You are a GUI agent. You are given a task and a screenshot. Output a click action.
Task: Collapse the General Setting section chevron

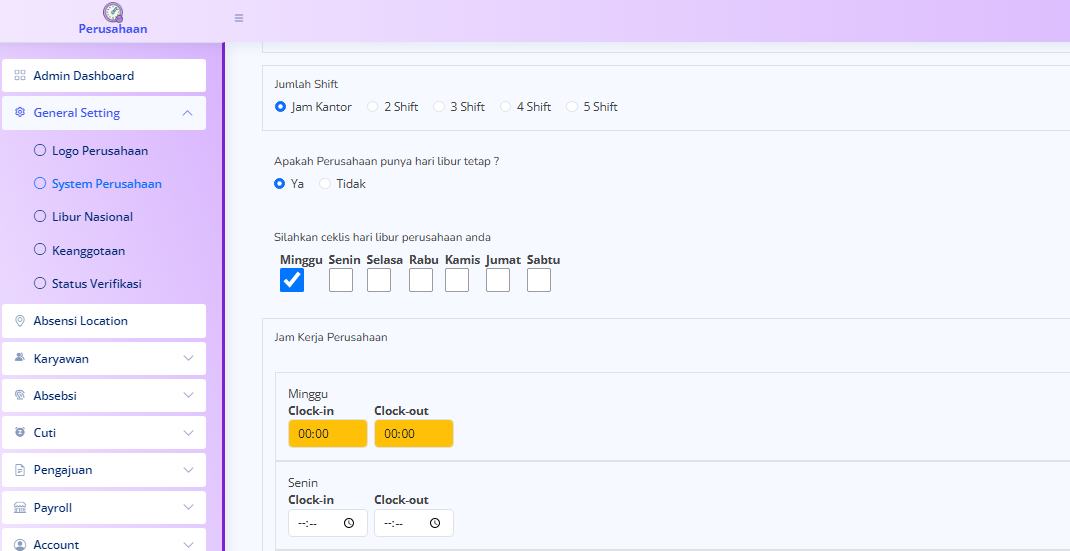coord(188,113)
